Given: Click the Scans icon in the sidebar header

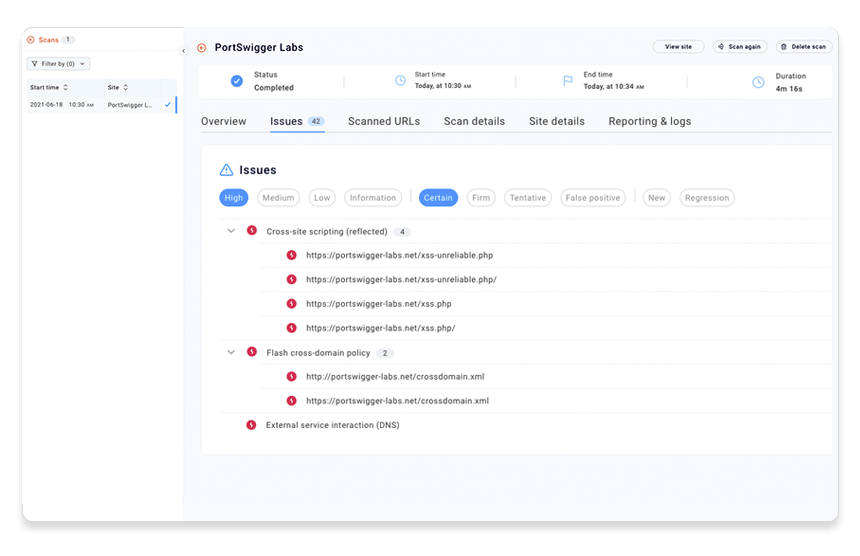Looking at the screenshot, I should [x=30, y=40].
